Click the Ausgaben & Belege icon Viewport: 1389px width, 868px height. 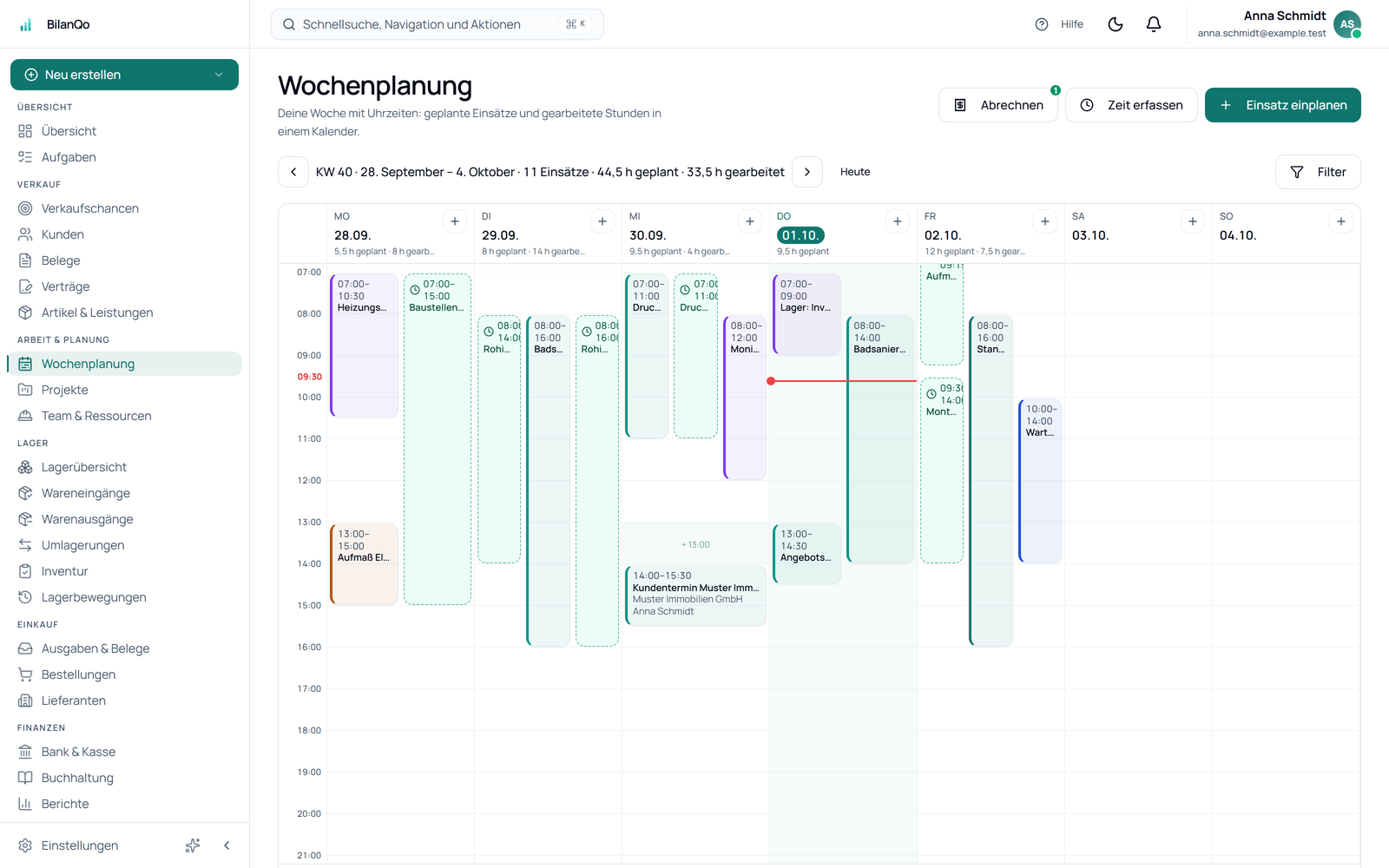[25, 648]
